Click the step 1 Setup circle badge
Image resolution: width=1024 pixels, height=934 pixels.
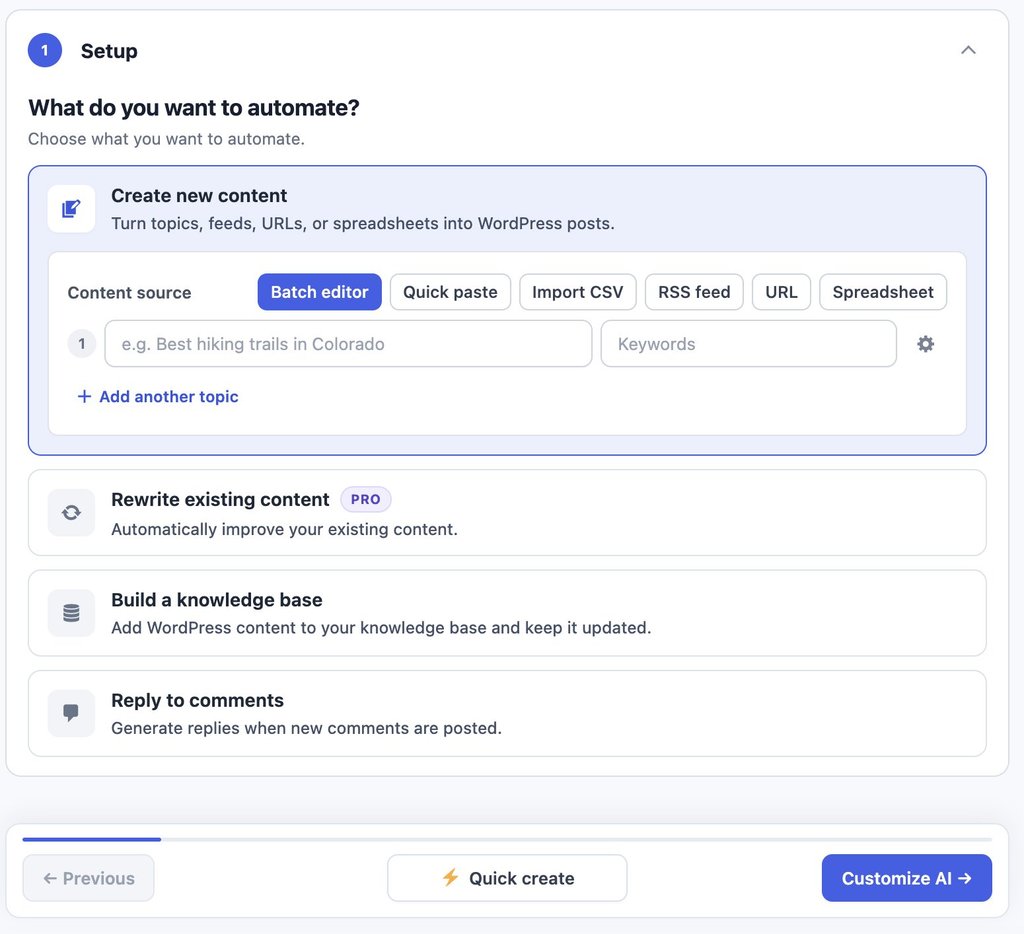pyautogui.click(x=44, y=50)
